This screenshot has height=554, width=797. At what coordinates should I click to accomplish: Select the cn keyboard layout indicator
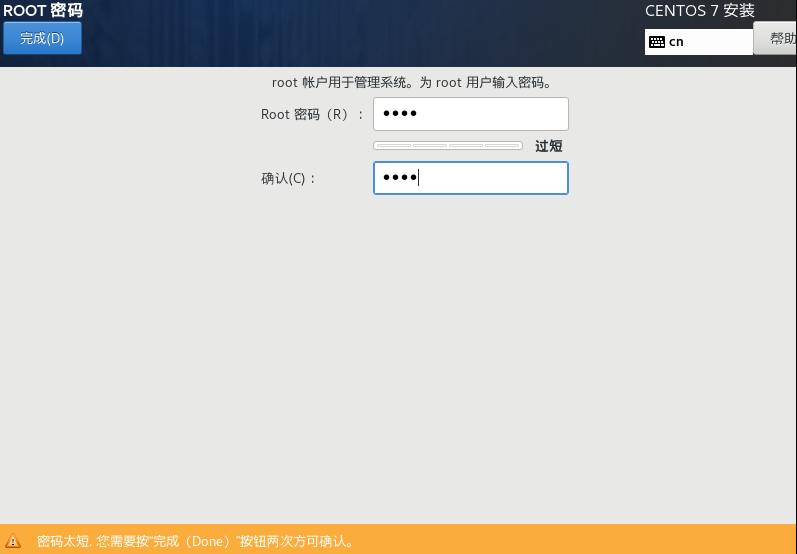point(698,42)
